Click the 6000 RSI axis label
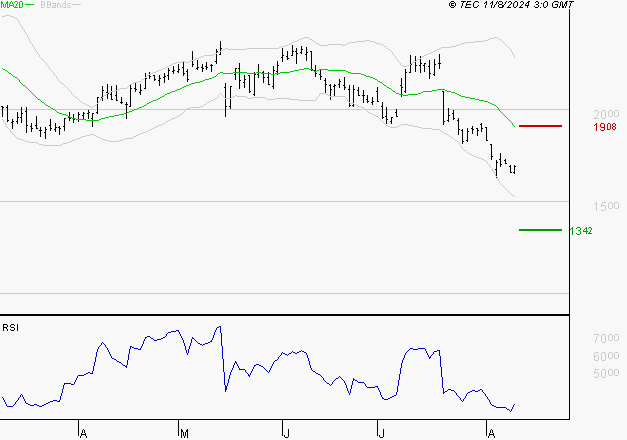This screenshot has width=627, height=440. click(606, 356)
